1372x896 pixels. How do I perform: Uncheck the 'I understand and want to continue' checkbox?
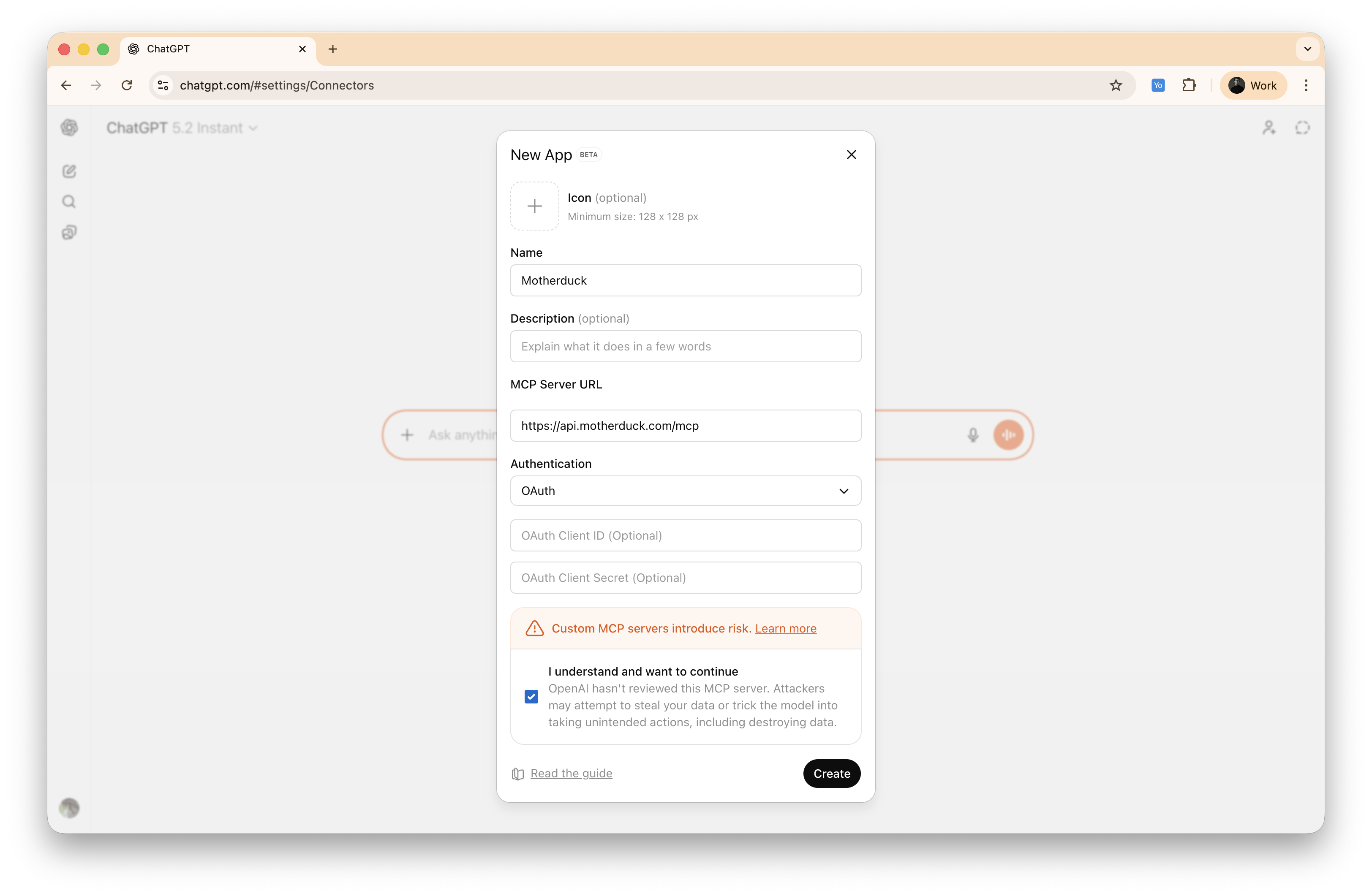[x=531, y=697]
